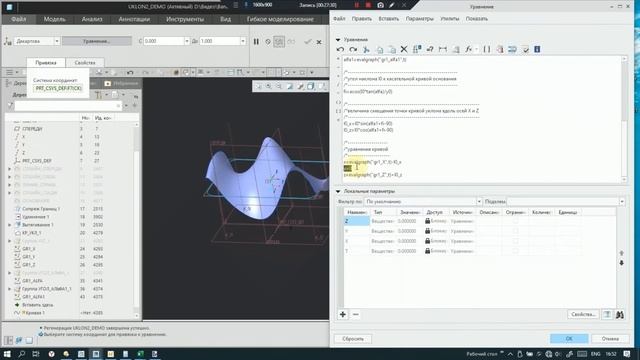
Task: Click the Cancel button in Equation window
Action: pyautogui.click(x=610, y=339)
